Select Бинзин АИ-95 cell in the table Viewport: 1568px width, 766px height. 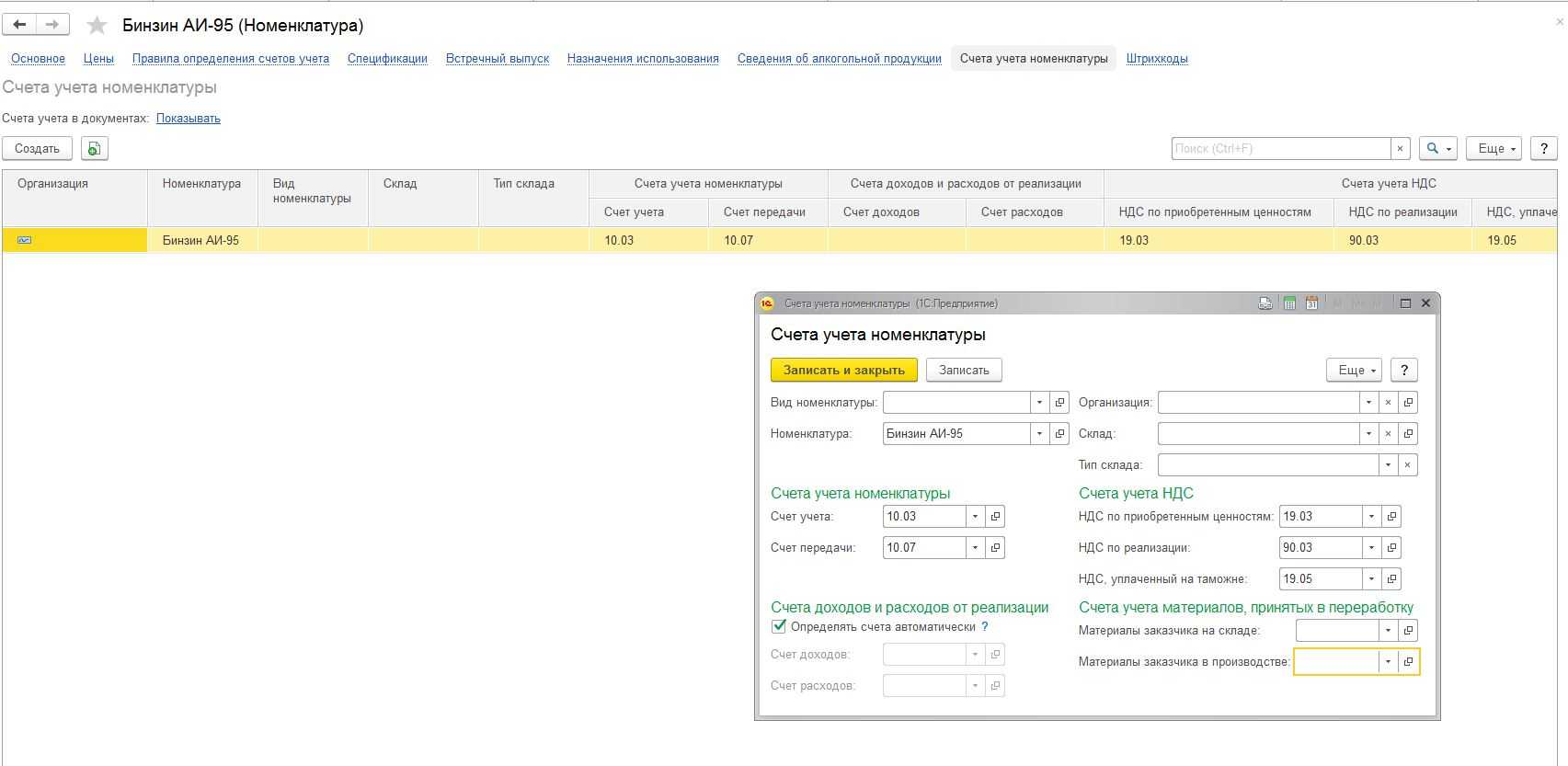pos(202,240)
